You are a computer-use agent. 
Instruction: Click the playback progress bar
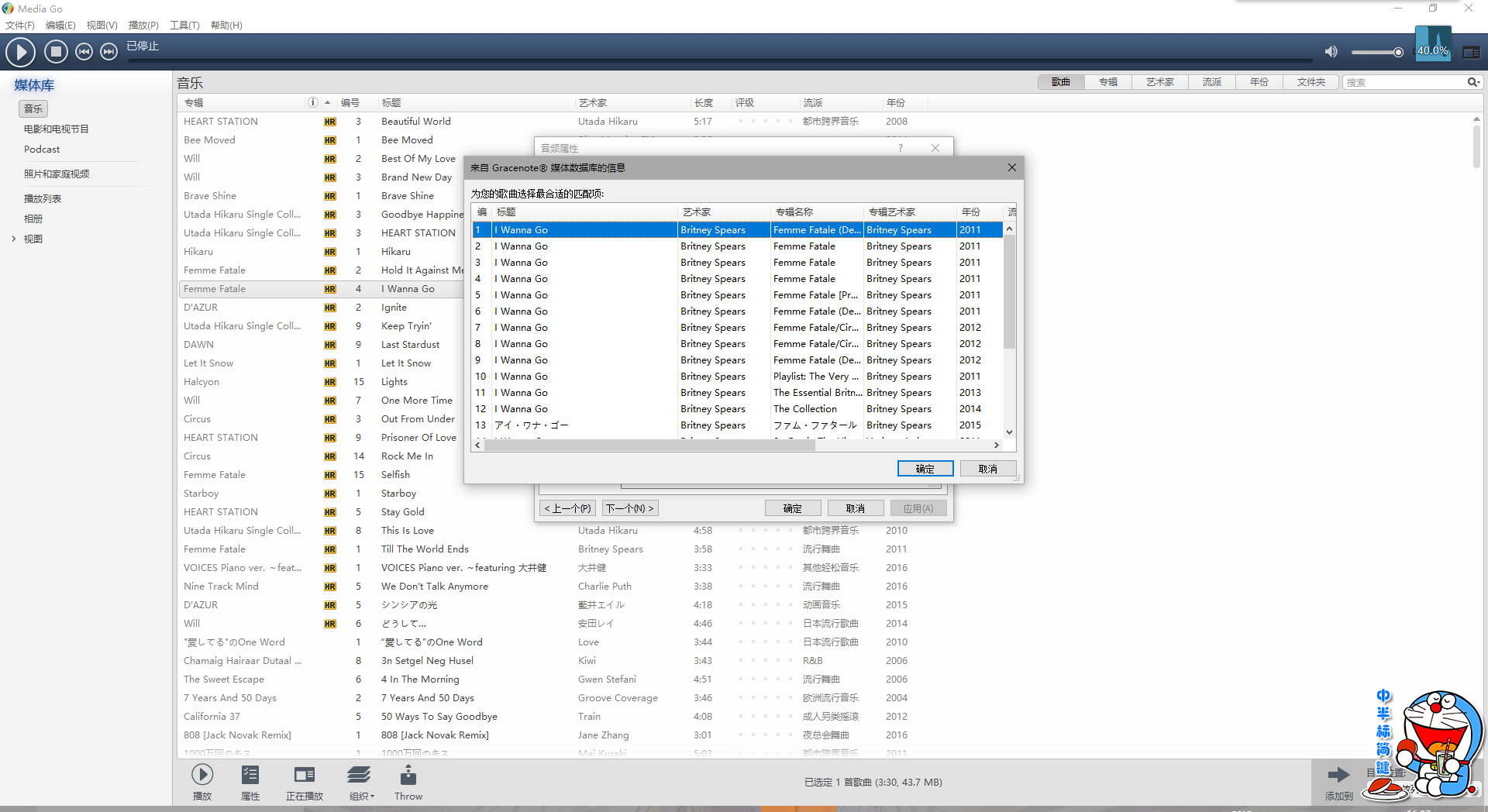[721, 61]
